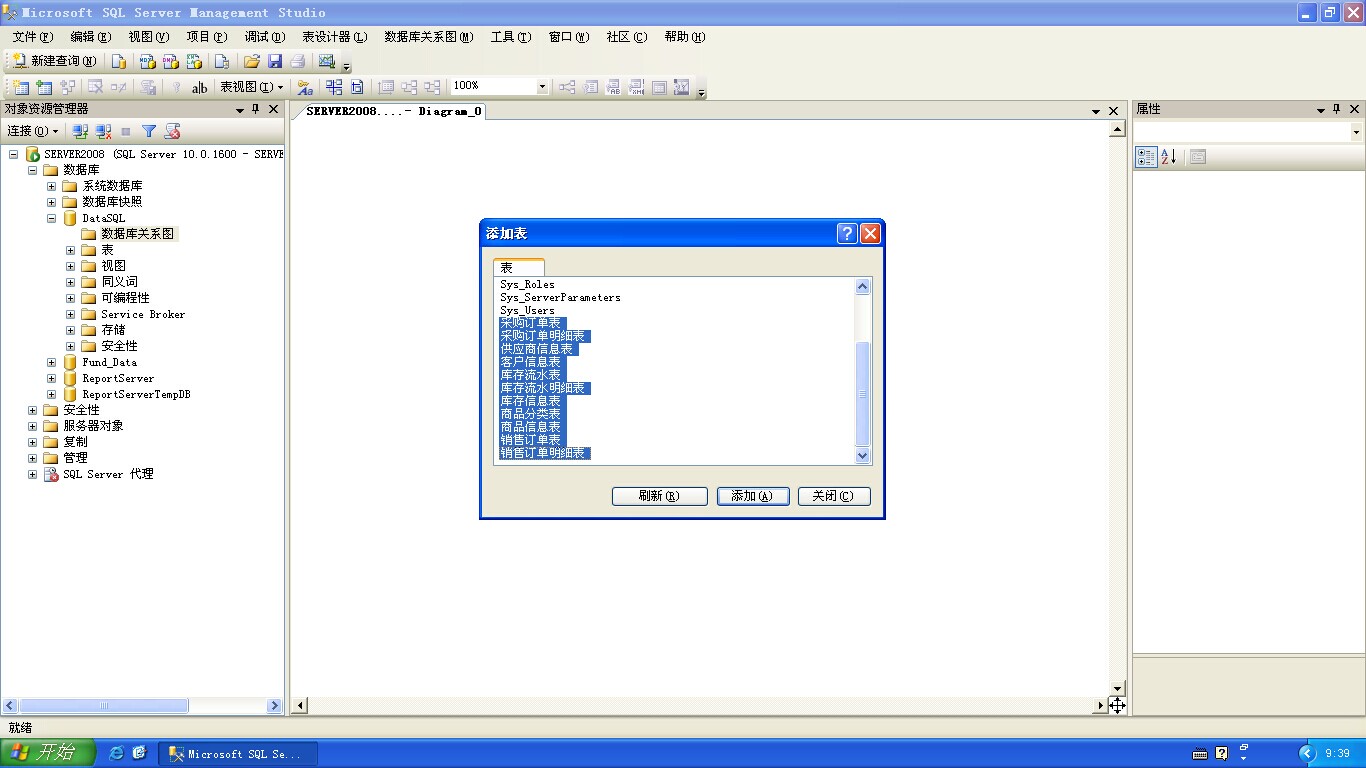Image resolution: width=1366 pixels, height=768 pixels.
Task: Collapse the SERVER2008 server node
Action: [14, 154]
